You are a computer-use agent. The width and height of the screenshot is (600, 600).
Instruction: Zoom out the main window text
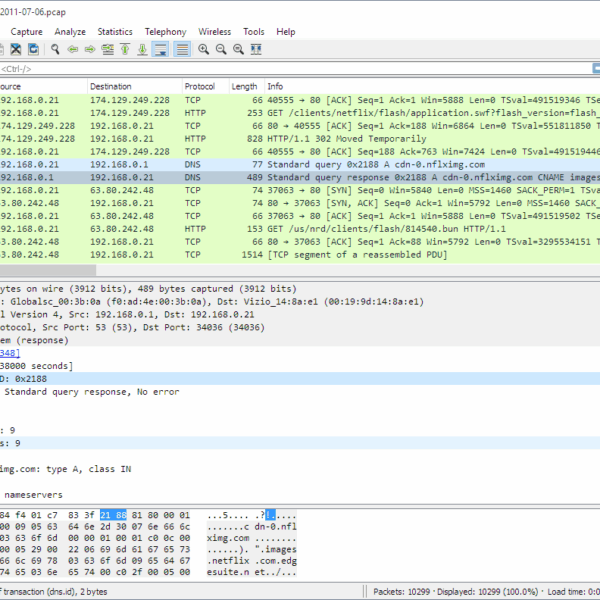tap(221, 49)
